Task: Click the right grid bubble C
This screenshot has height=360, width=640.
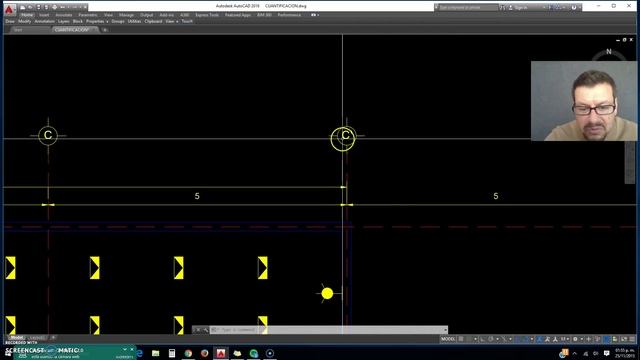Action: 345,135
